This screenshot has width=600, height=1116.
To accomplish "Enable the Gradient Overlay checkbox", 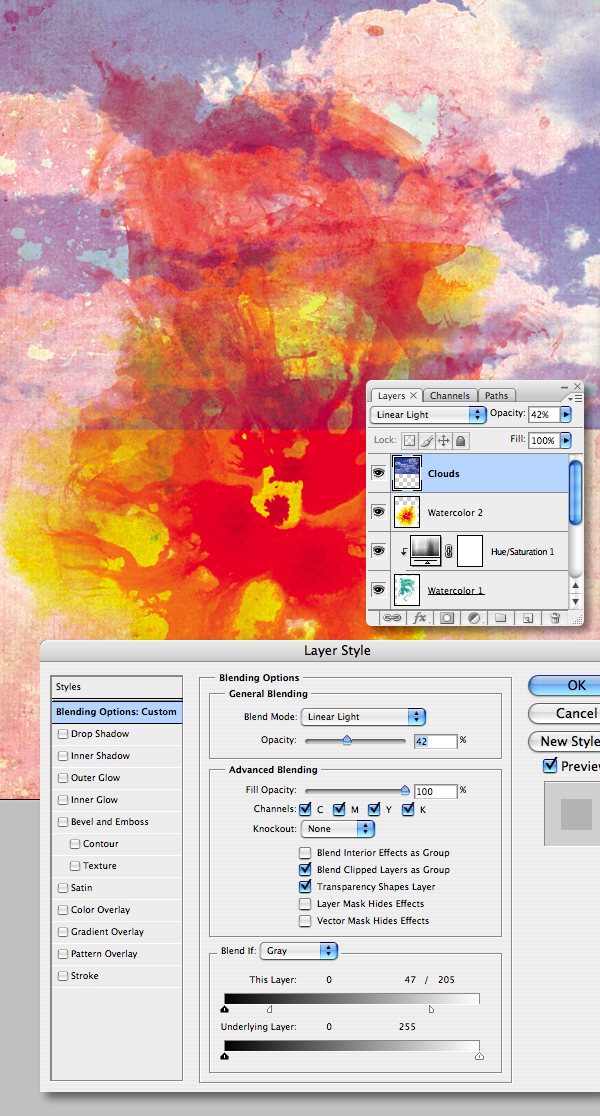I will click(63, 932).
